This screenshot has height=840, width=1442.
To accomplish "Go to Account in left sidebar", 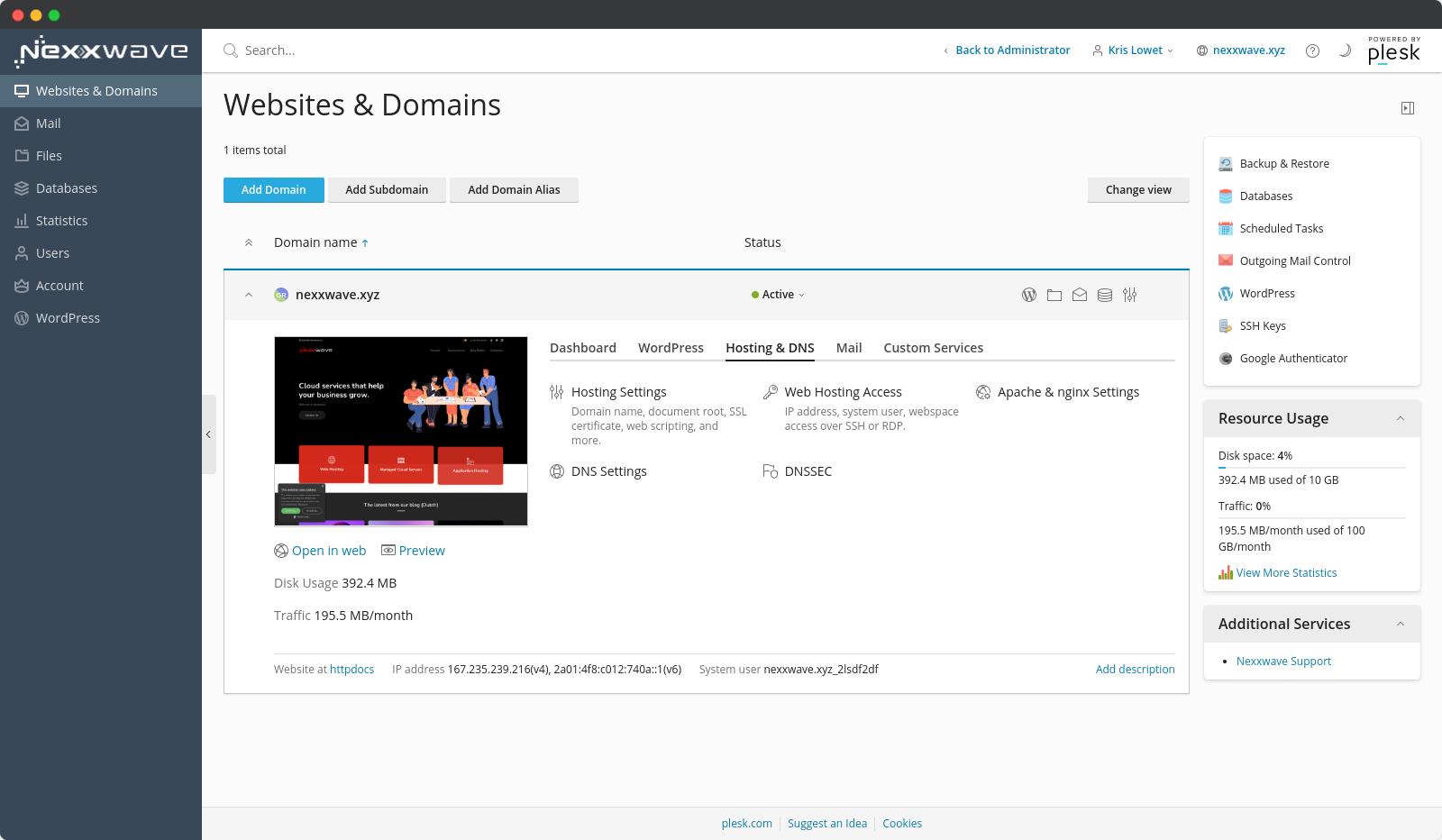I will click(101, 286).
